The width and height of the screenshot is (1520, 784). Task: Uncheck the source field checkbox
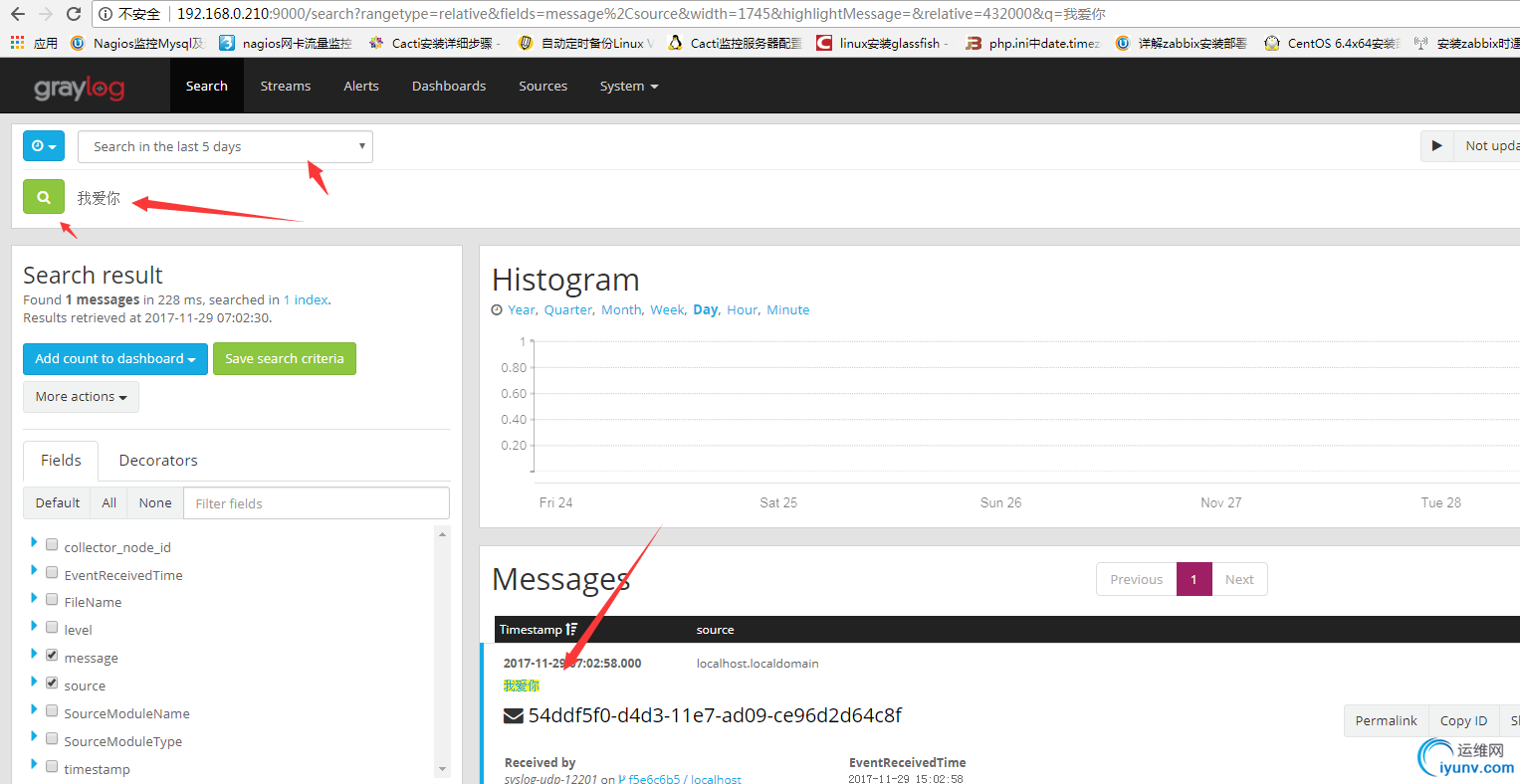52,683
